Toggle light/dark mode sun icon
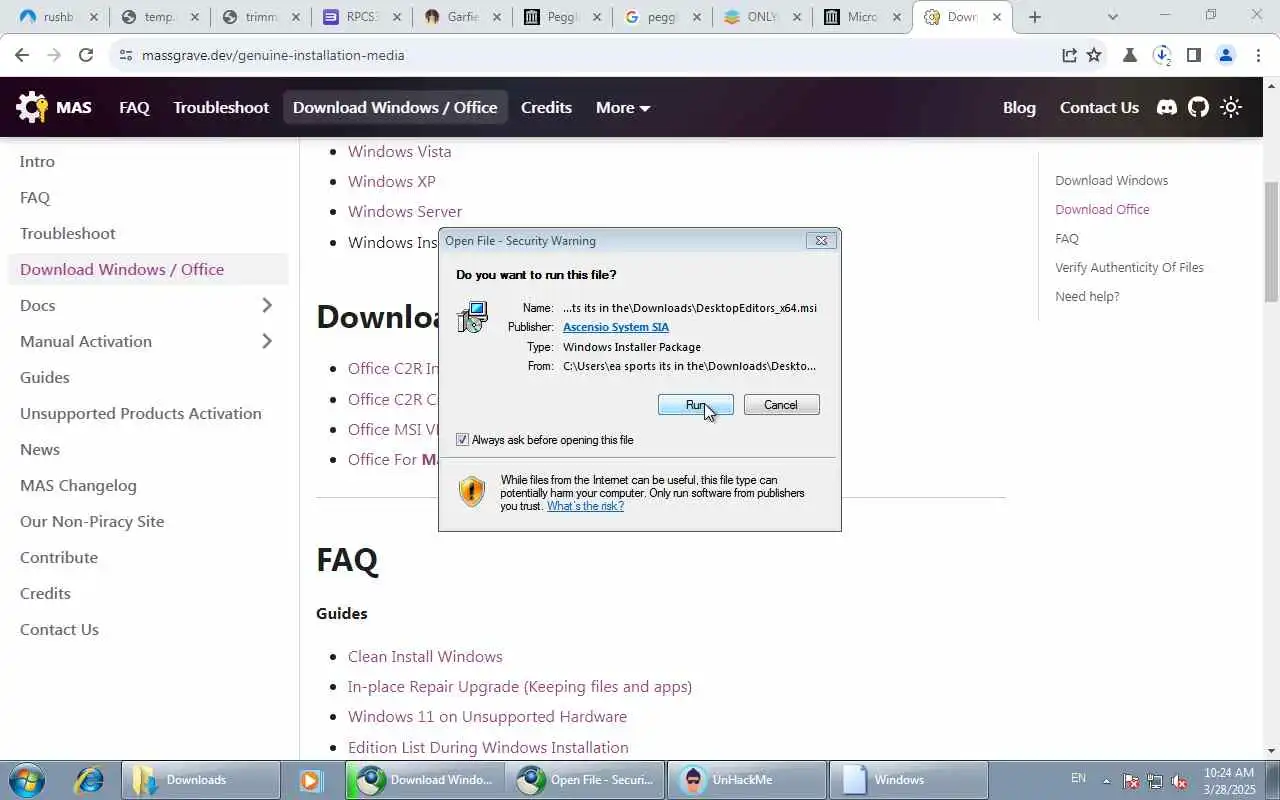This screenshot has width=1280, height=800. click(1231, 107)
